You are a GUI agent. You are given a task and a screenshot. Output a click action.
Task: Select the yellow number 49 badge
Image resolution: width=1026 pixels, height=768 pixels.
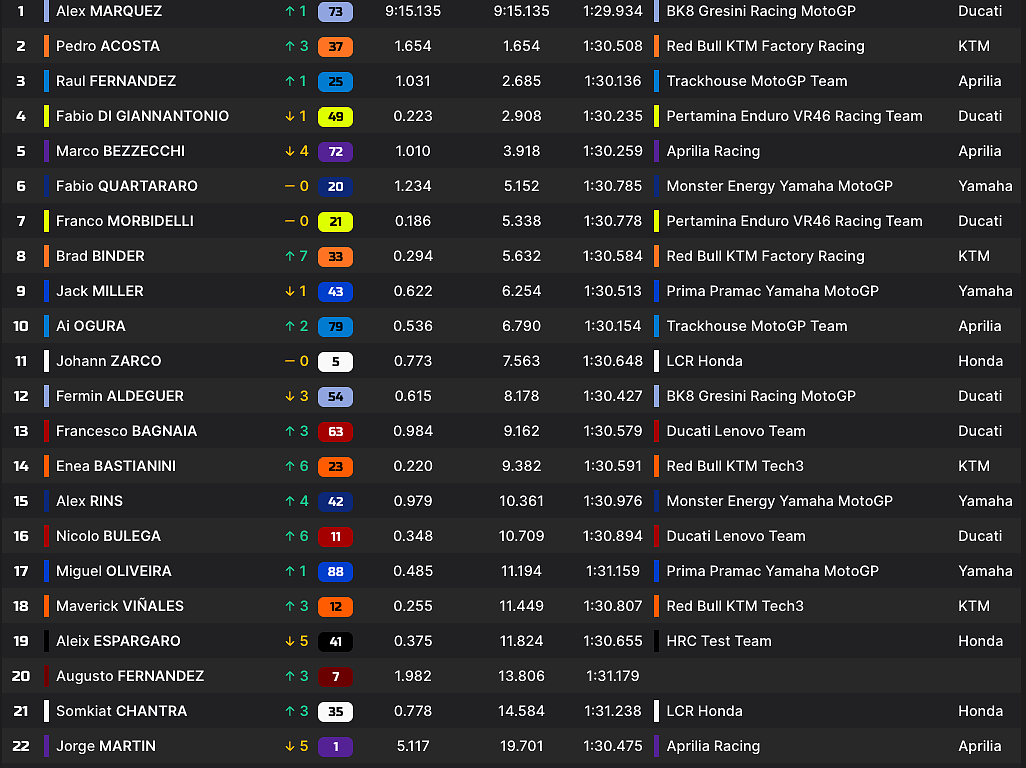coord(335,116)
